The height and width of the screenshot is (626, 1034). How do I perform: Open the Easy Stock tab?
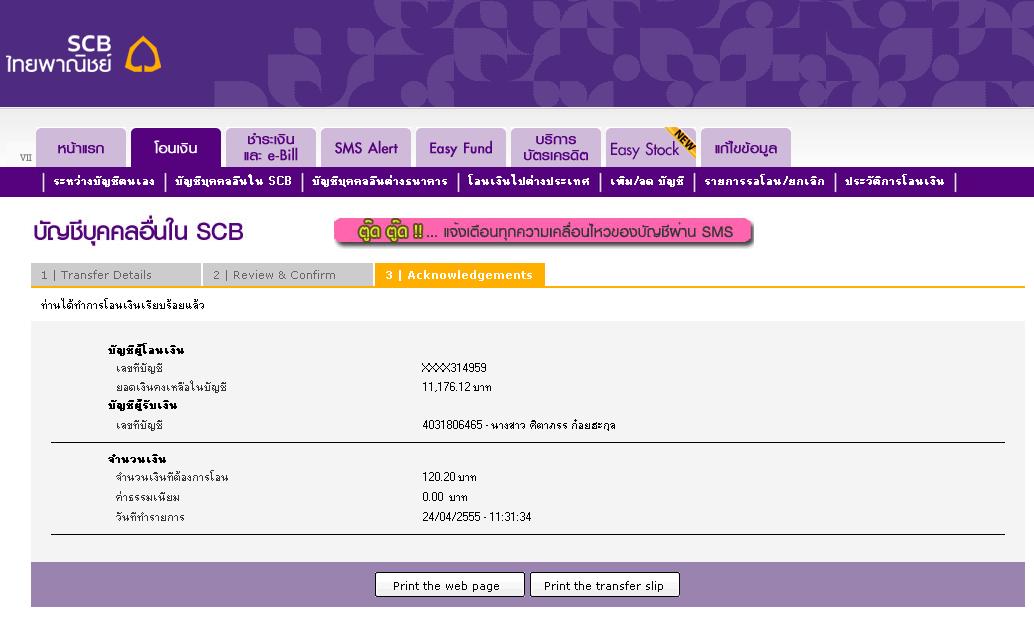(x=651, y=148)
